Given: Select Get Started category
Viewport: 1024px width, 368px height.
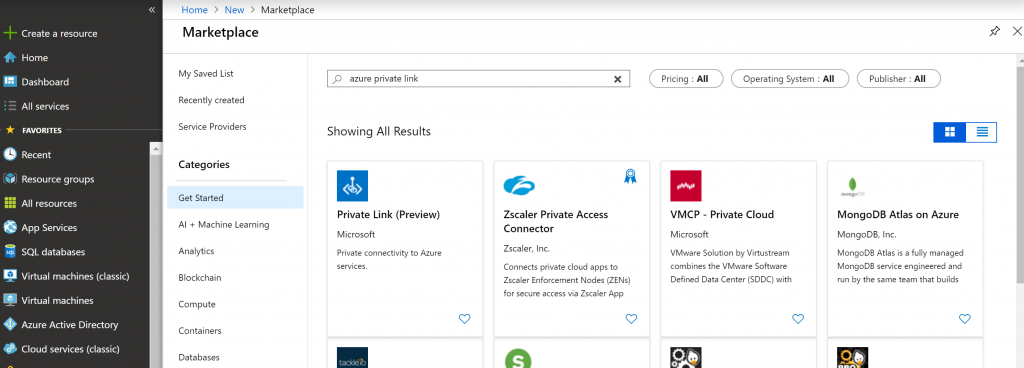Looking at the screenshot, I should click(x=235, y=198).
